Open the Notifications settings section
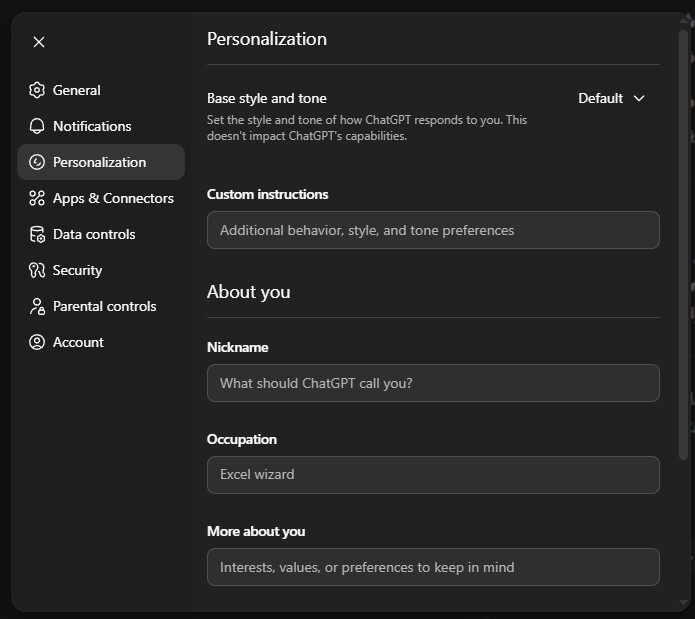Image resolution: width=695 pixels, height=619 pixels. [92, 126]
